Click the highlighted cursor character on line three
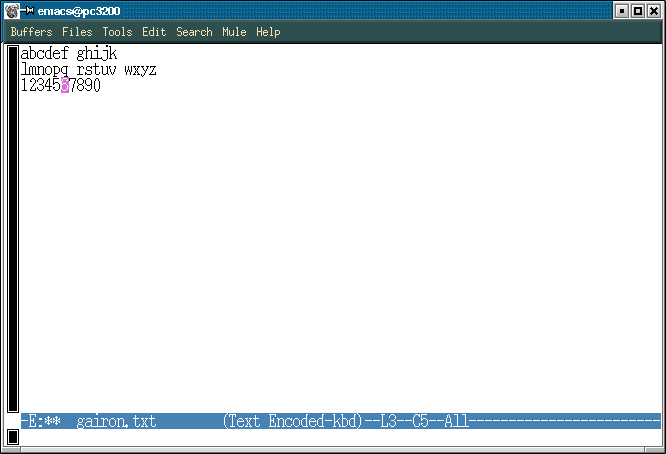The image size is (666, 454). click(x=65, y=85)
